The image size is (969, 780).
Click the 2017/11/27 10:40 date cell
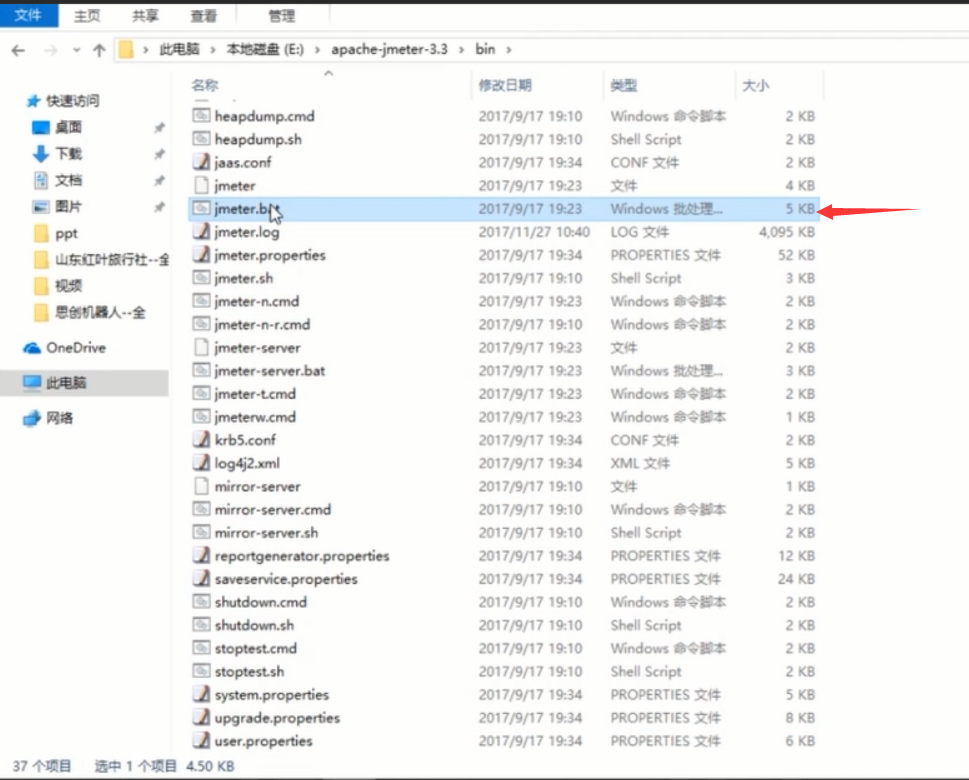coord(534,232)
